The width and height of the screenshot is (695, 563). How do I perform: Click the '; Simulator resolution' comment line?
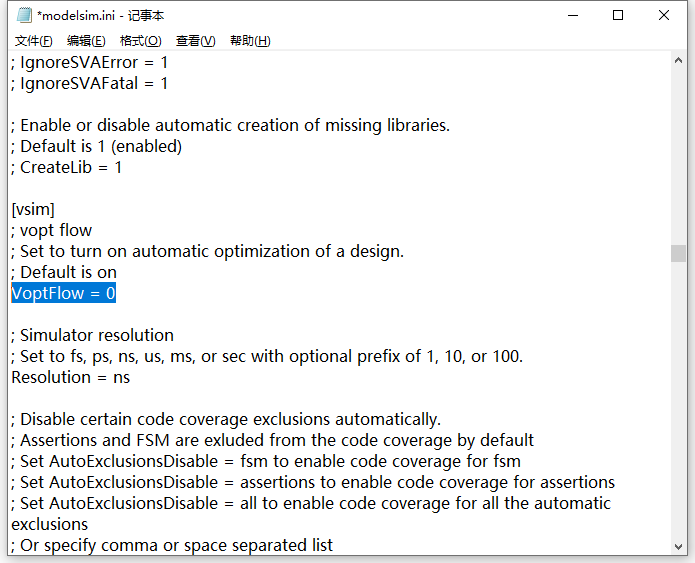92,335
